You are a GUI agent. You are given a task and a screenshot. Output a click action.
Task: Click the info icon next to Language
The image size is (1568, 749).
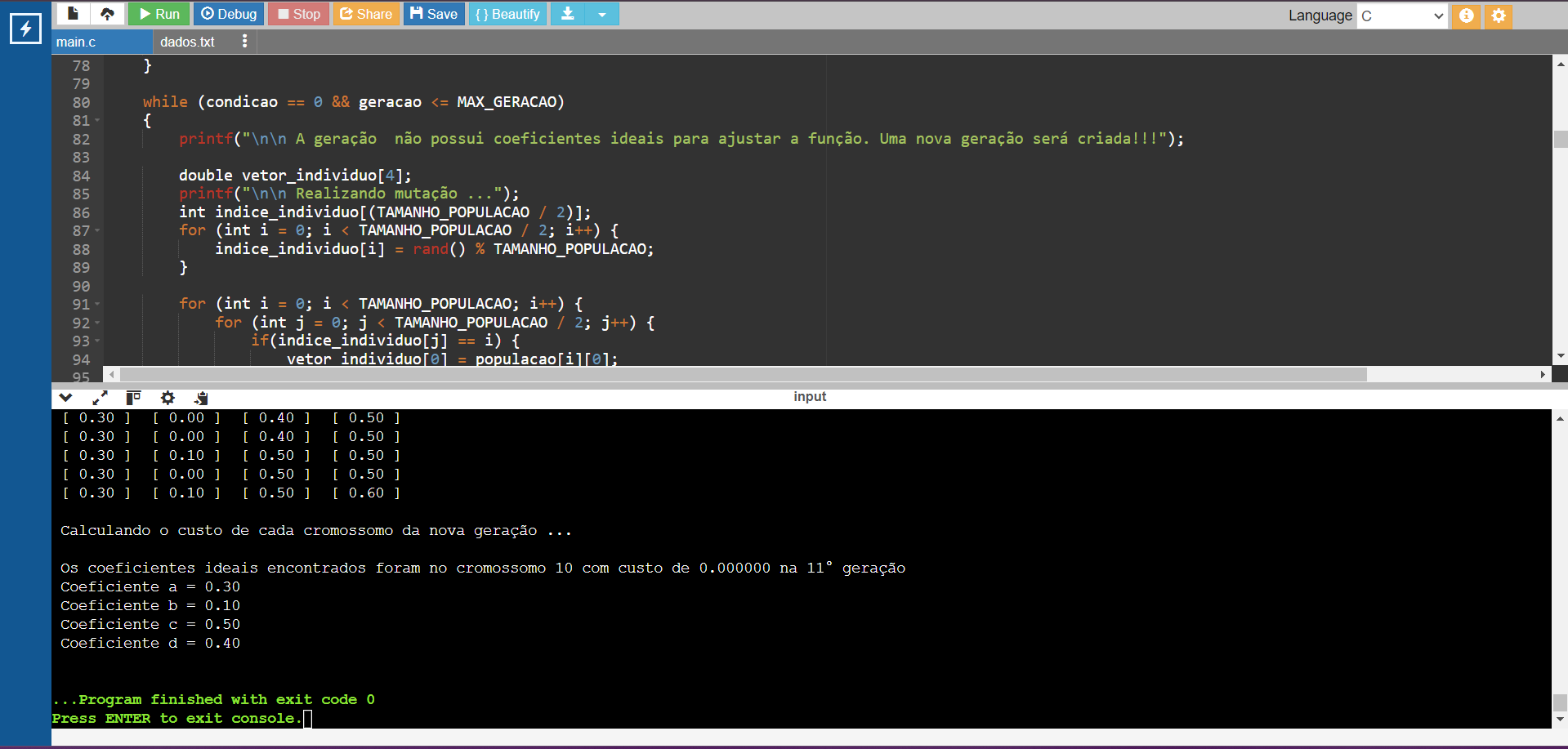click(1466, 16)
